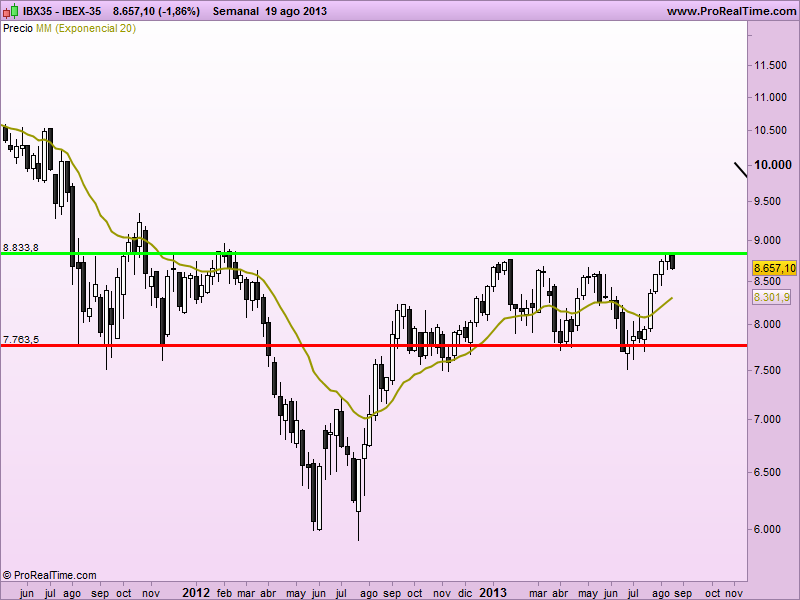Click the 2013 label on the time axis

(x=492, y=592)
